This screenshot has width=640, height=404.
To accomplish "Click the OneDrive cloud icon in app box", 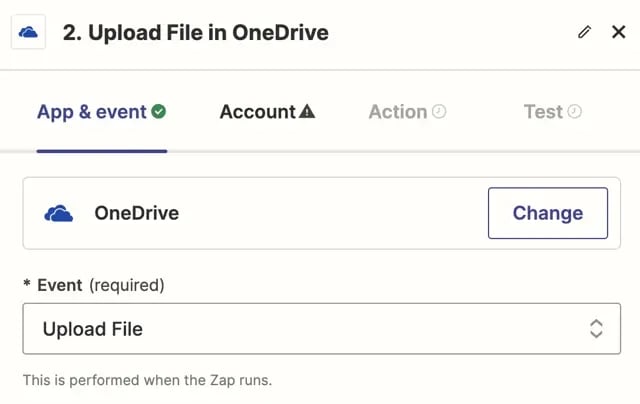I will click(x=59, y=213).
